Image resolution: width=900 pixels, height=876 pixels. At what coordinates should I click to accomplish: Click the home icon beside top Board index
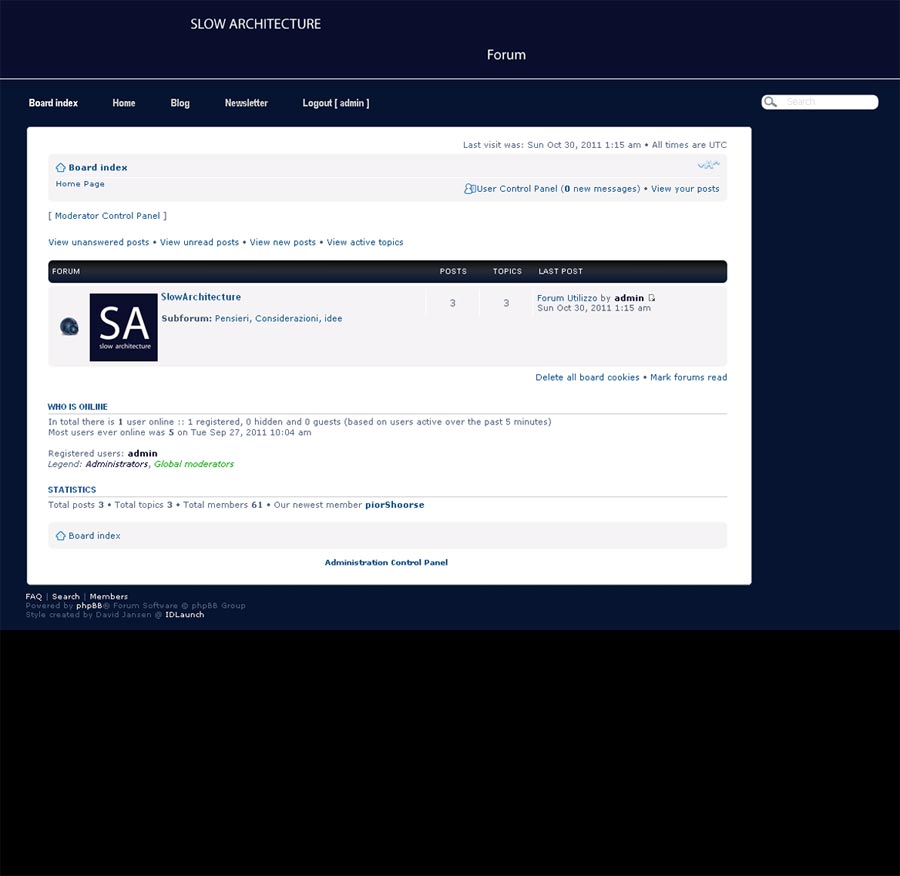[x=60, y=168]
